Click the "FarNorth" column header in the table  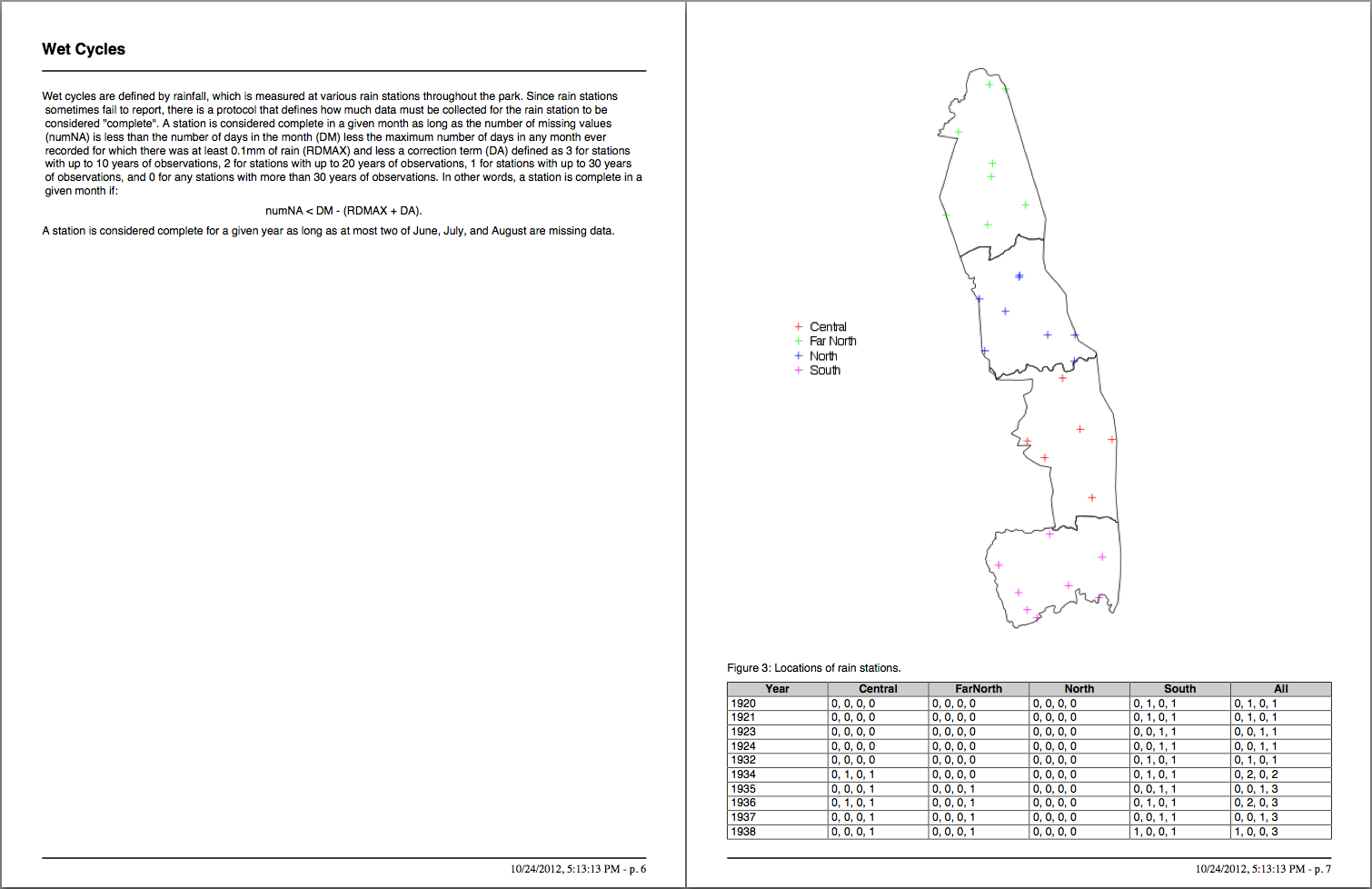979,689
